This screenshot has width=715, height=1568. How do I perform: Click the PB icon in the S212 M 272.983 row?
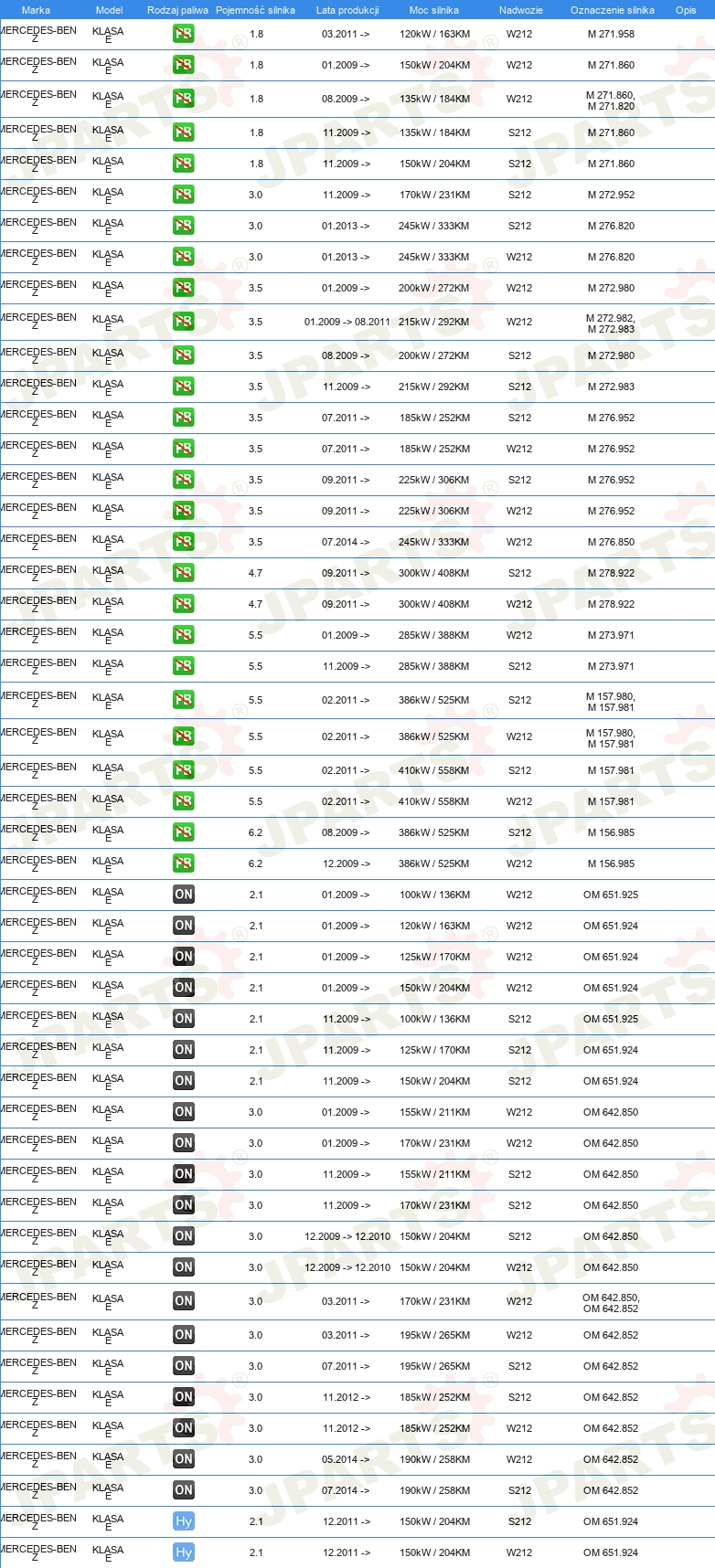[x=183, y=387]
